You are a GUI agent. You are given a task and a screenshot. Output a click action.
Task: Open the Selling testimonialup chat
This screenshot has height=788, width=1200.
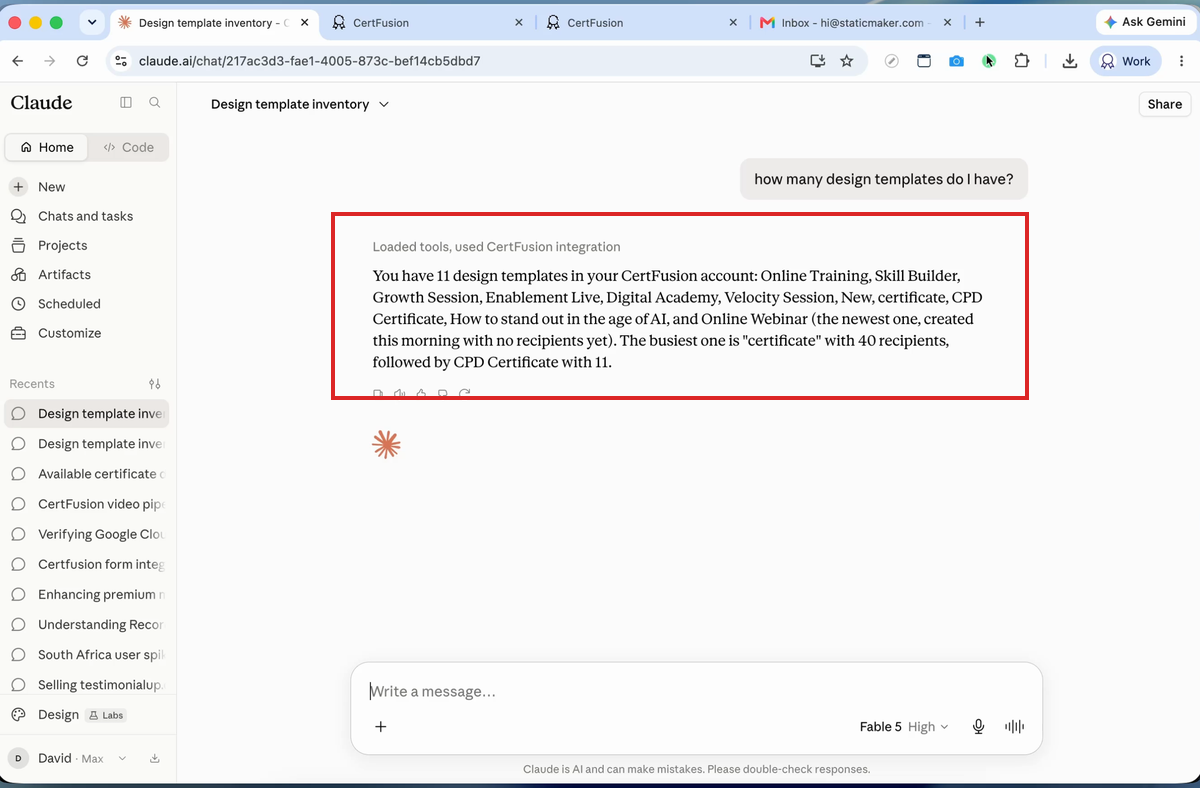(88, 685)
